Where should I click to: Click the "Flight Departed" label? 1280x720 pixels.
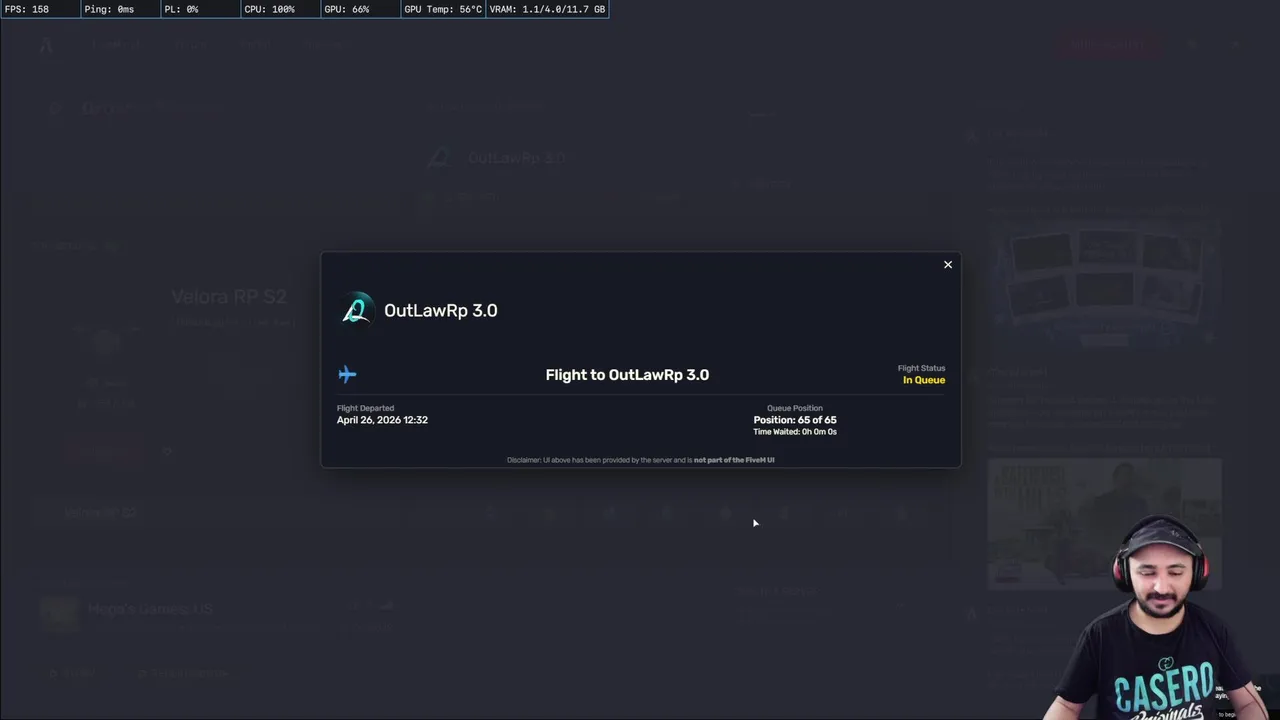tap(365, 408)
